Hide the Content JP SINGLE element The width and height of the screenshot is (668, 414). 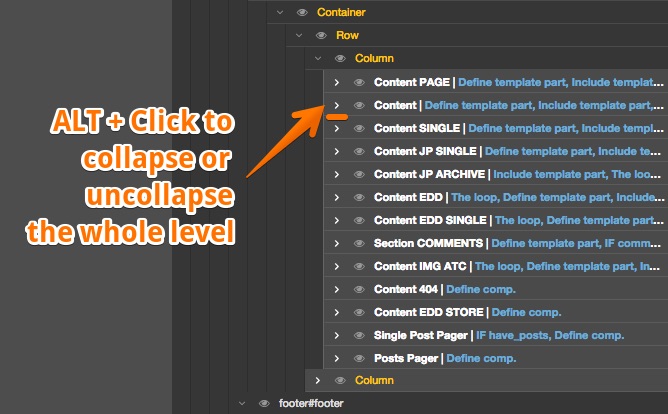tap(359, 151)
